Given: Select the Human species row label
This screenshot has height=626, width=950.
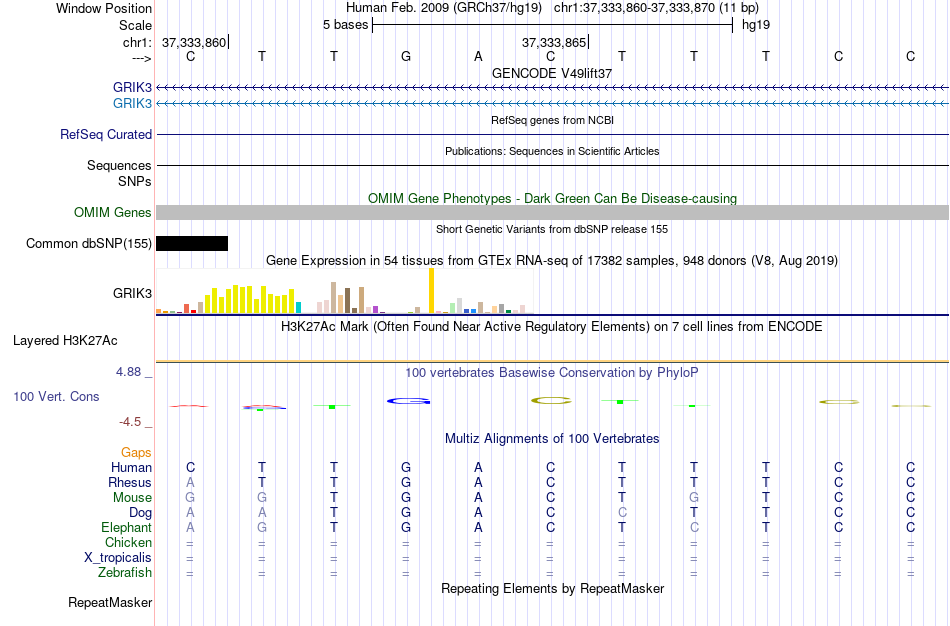Looking at the screenshot, I should point(131,467).
